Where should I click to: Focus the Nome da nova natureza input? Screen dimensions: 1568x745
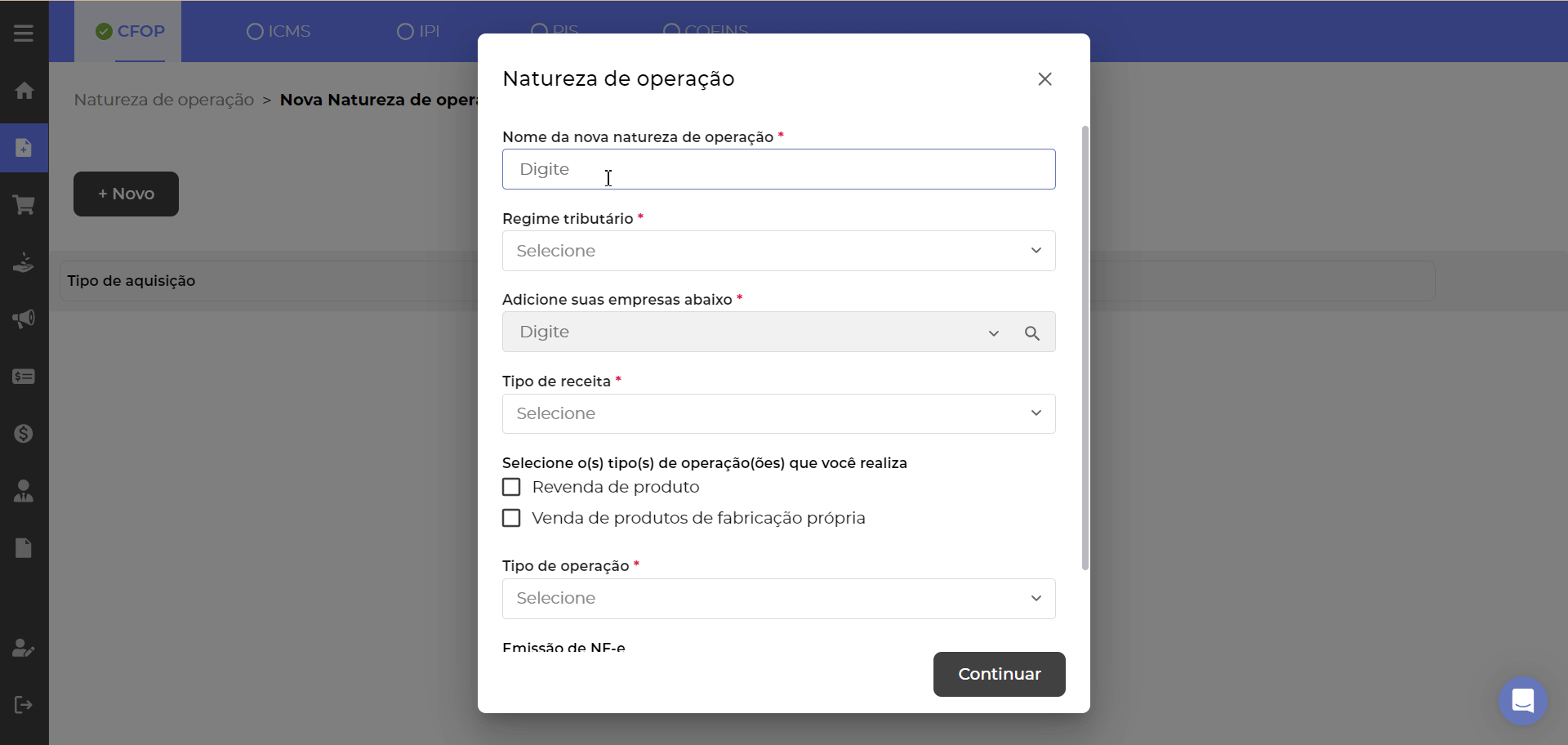pos(778,169)
